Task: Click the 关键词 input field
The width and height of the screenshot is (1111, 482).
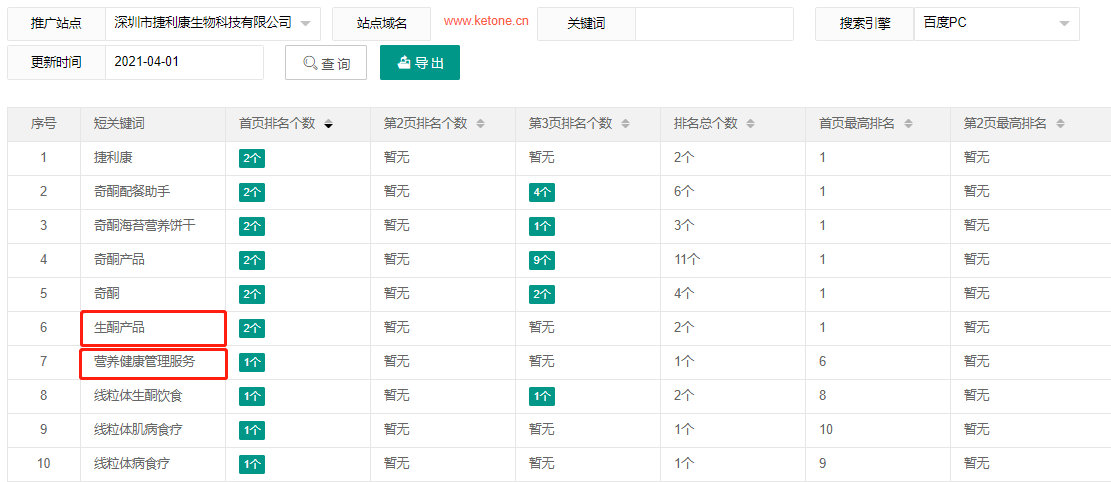Action: click(714, 23)
